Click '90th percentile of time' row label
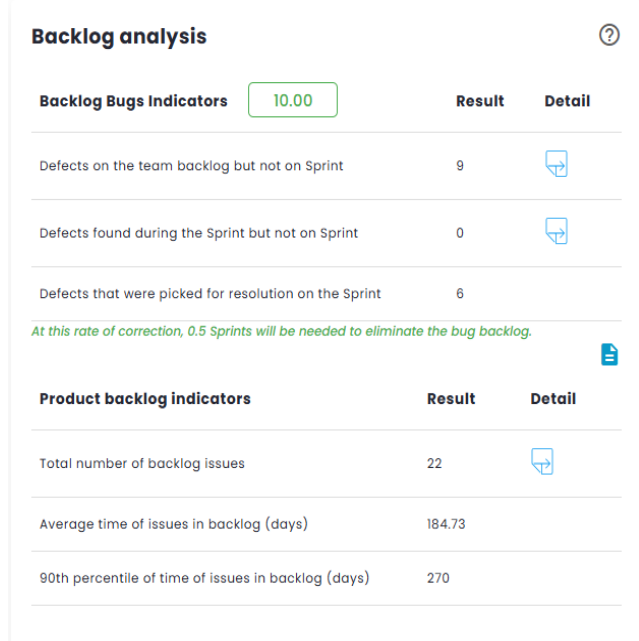Image resolution: width=639 pixels, height=641 pixels. pos(204,578)
